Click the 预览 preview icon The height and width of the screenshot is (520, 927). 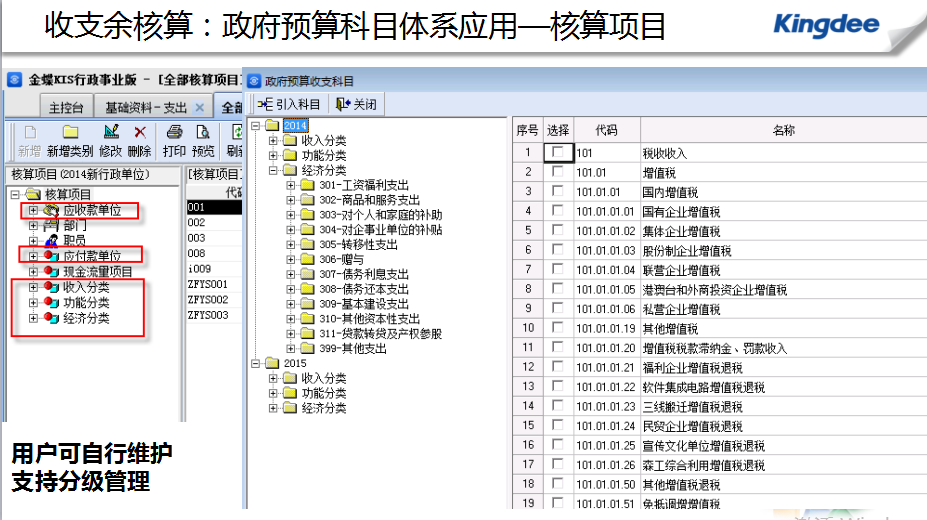203,132
